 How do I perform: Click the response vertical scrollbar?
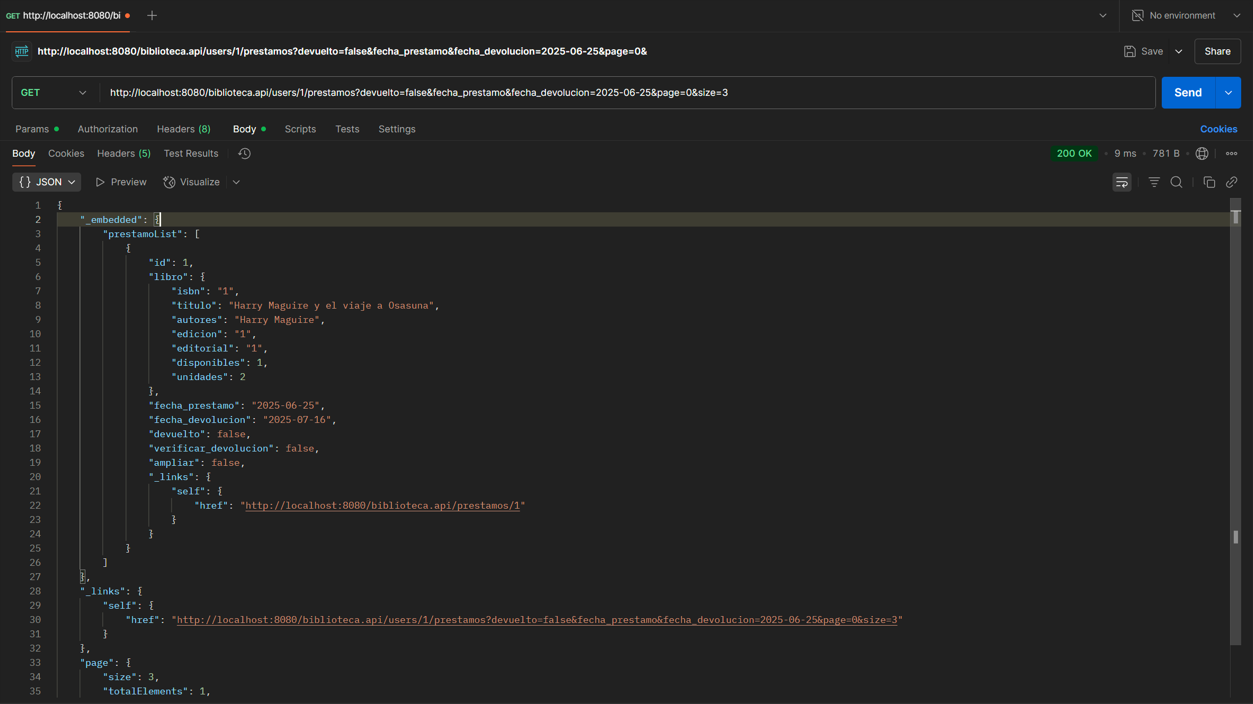coord(1235,422)
